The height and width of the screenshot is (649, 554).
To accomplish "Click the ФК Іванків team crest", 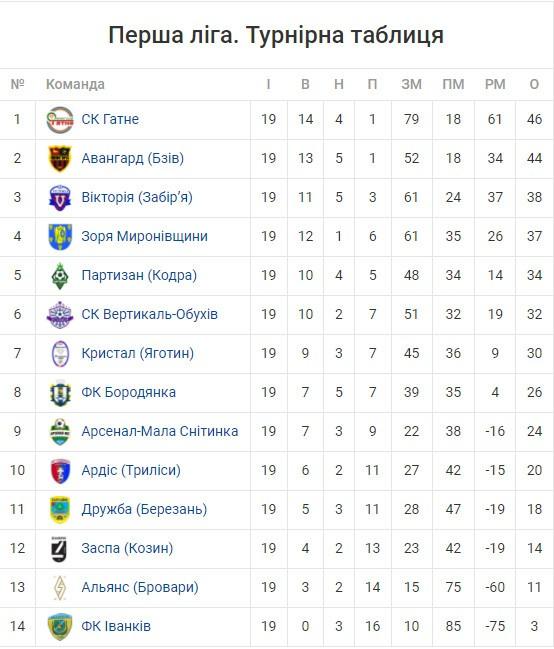I will tap(60, 627).
